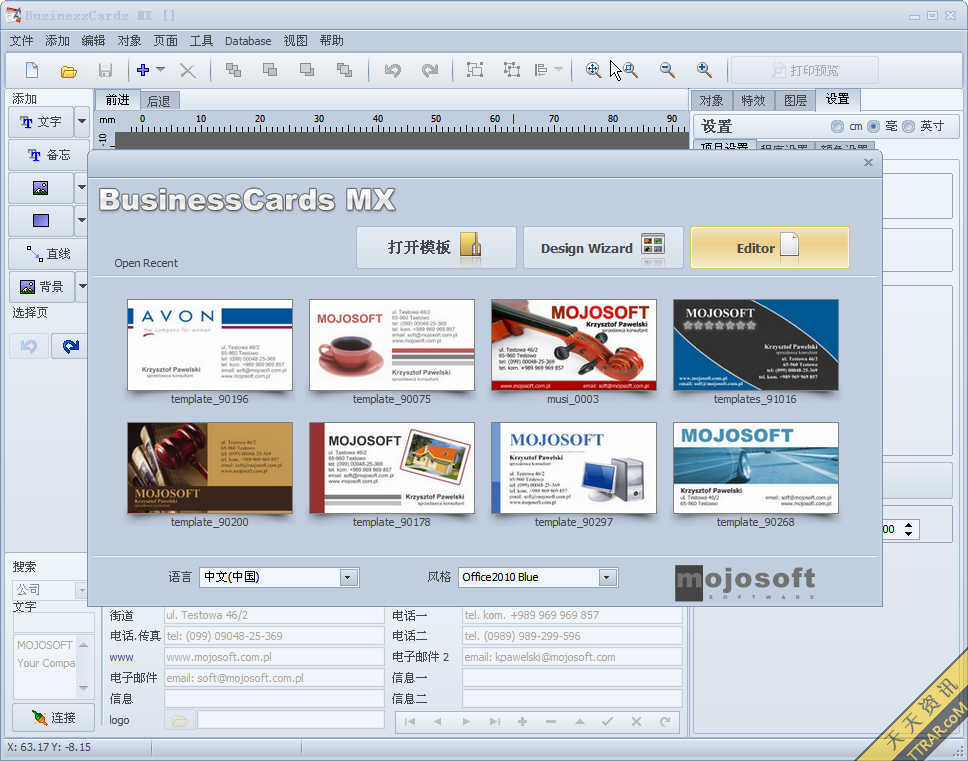968x761 pixels.
Task: Click the blue next-page arrow icon
Action: [70, 346]
